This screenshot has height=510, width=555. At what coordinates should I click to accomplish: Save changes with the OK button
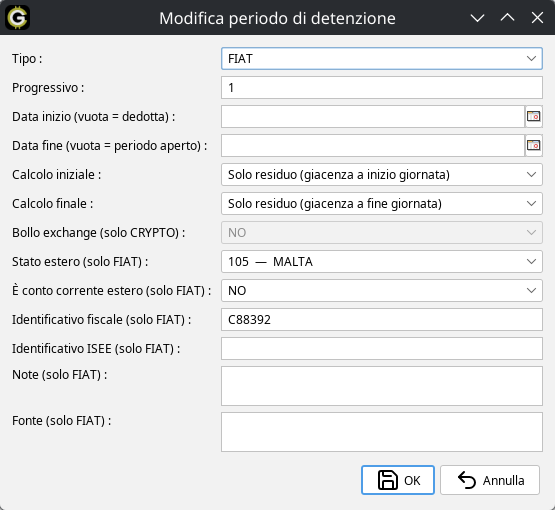398,480
